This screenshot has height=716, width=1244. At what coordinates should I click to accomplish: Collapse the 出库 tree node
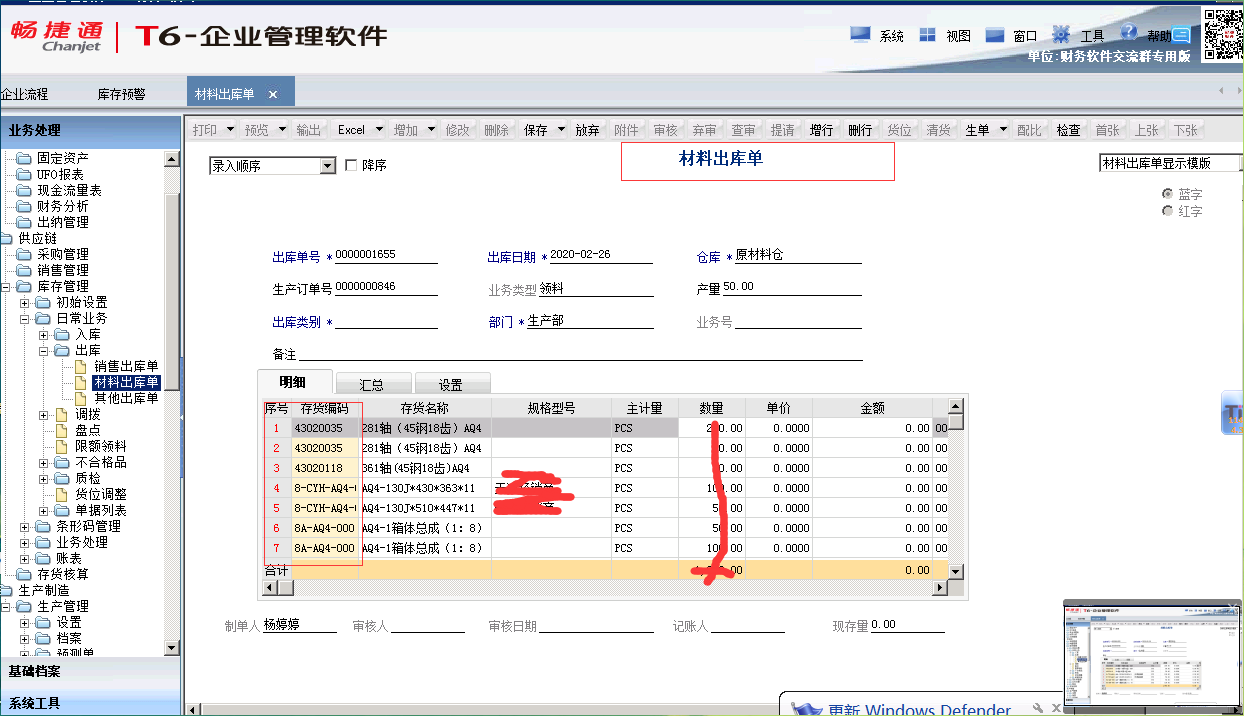click(45, 350)
